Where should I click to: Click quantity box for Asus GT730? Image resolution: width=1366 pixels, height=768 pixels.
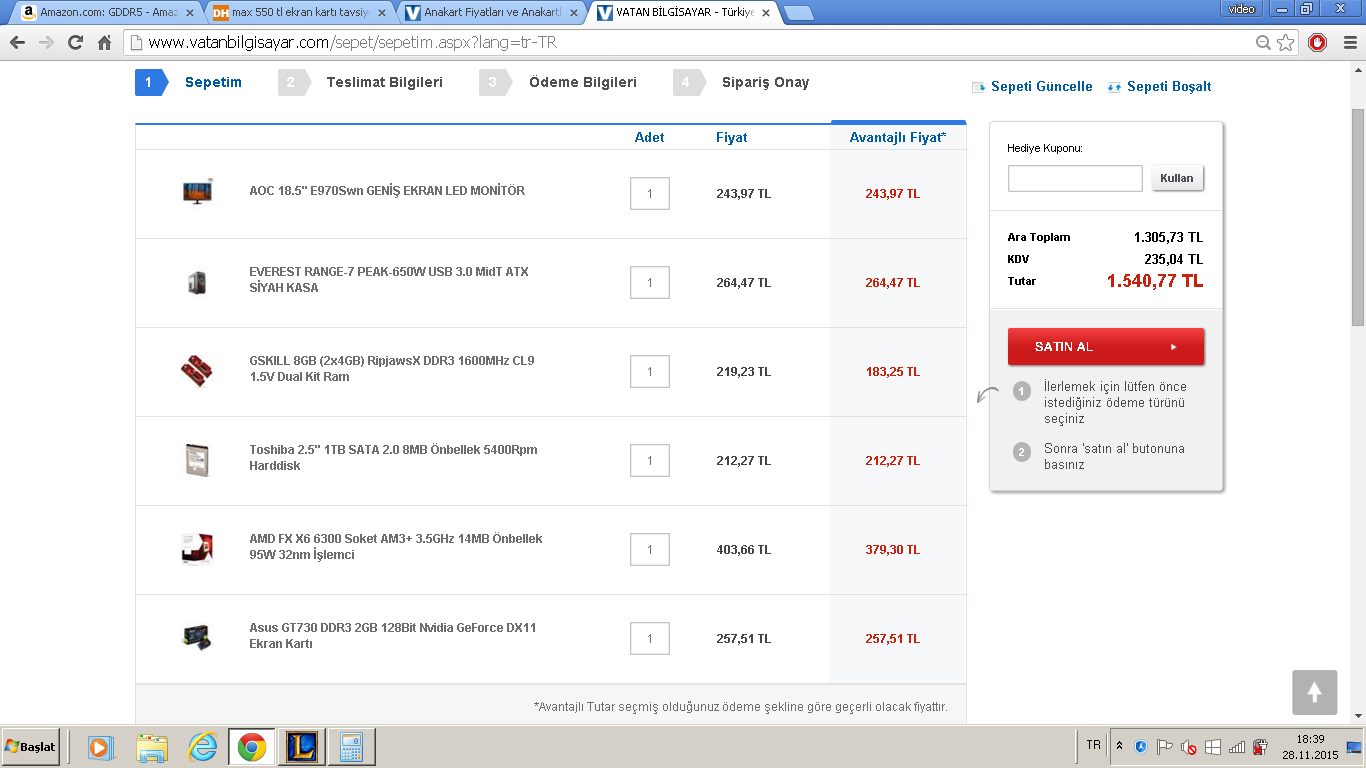(x=650, y=638)
